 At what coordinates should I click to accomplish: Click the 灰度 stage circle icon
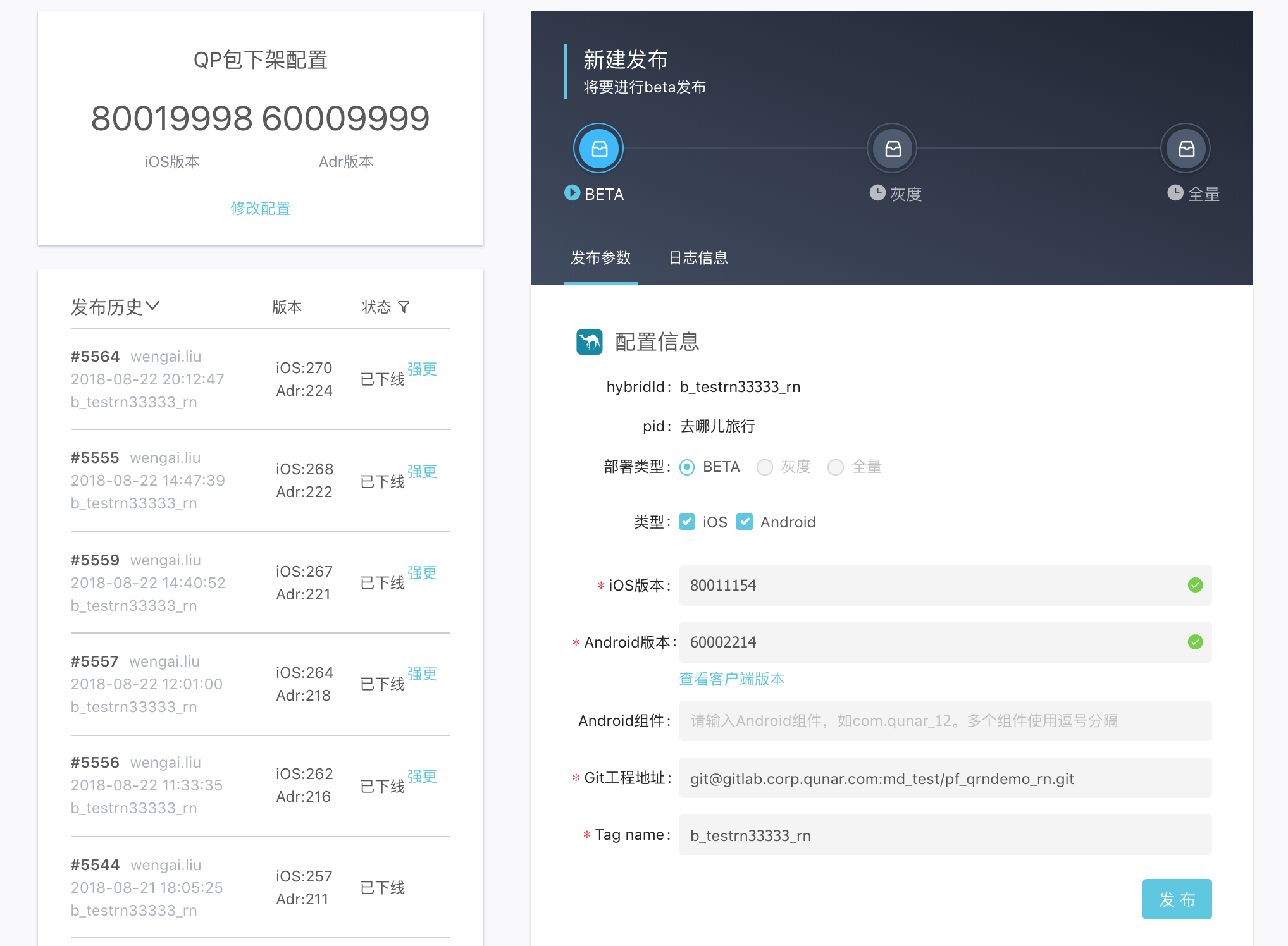point(892,149)
